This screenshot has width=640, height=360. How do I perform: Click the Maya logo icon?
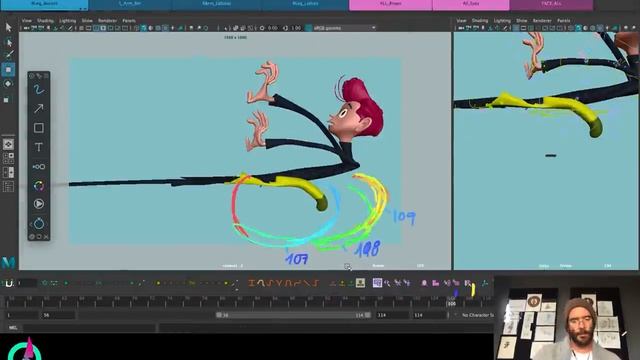(x=8, y=262)
